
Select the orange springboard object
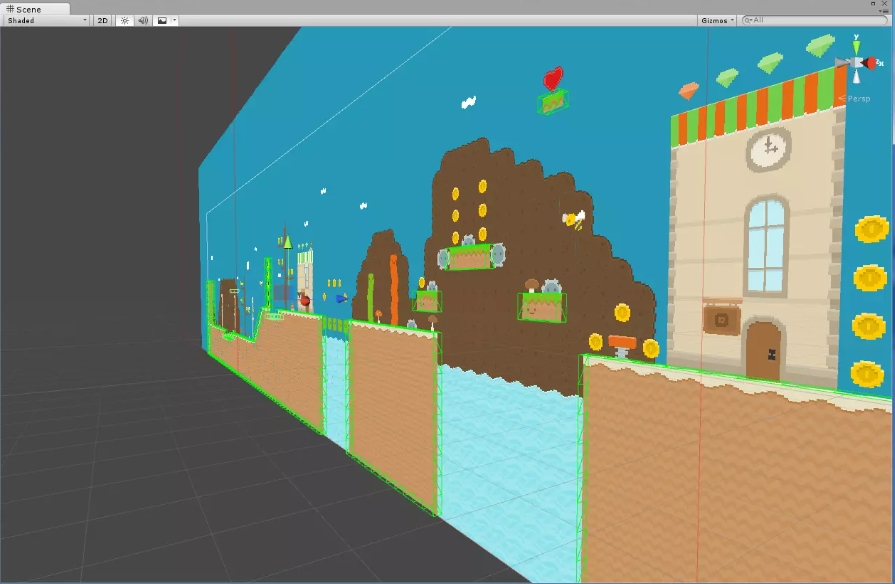coord(622,346)
